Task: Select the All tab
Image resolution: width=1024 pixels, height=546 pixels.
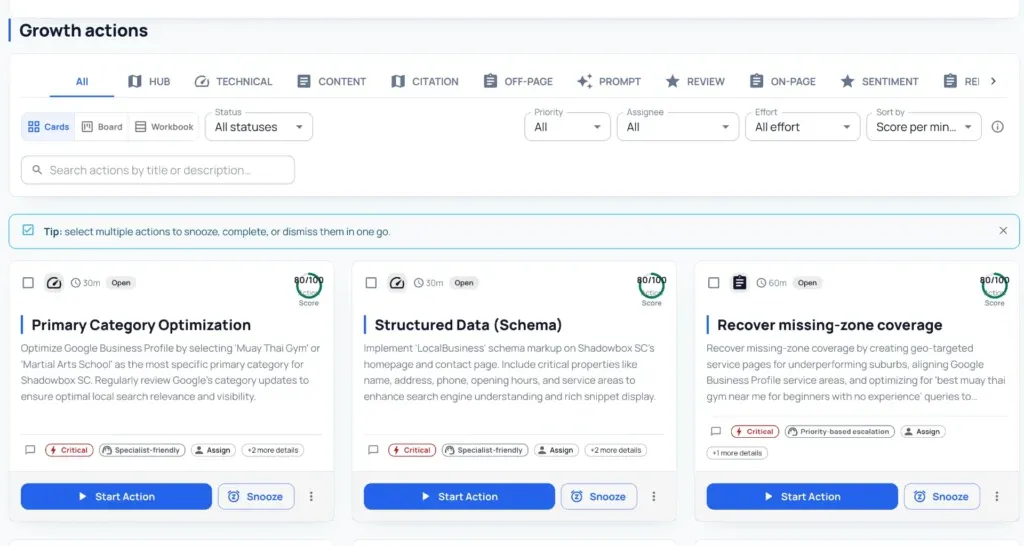Action: (82, 82)
